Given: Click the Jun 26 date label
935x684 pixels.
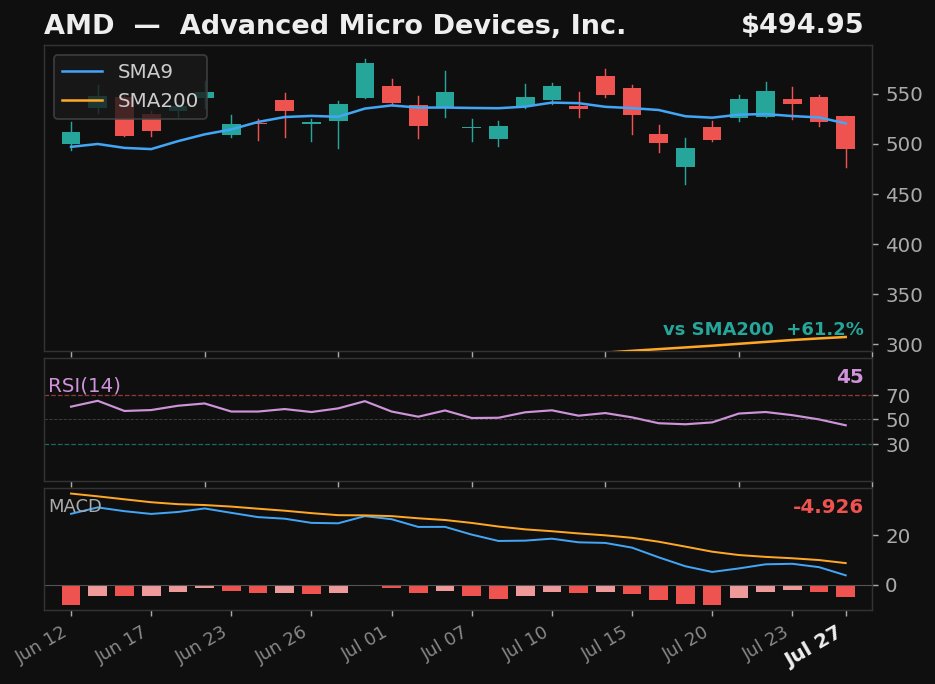Looking at the screenshot, I should 281,644.
